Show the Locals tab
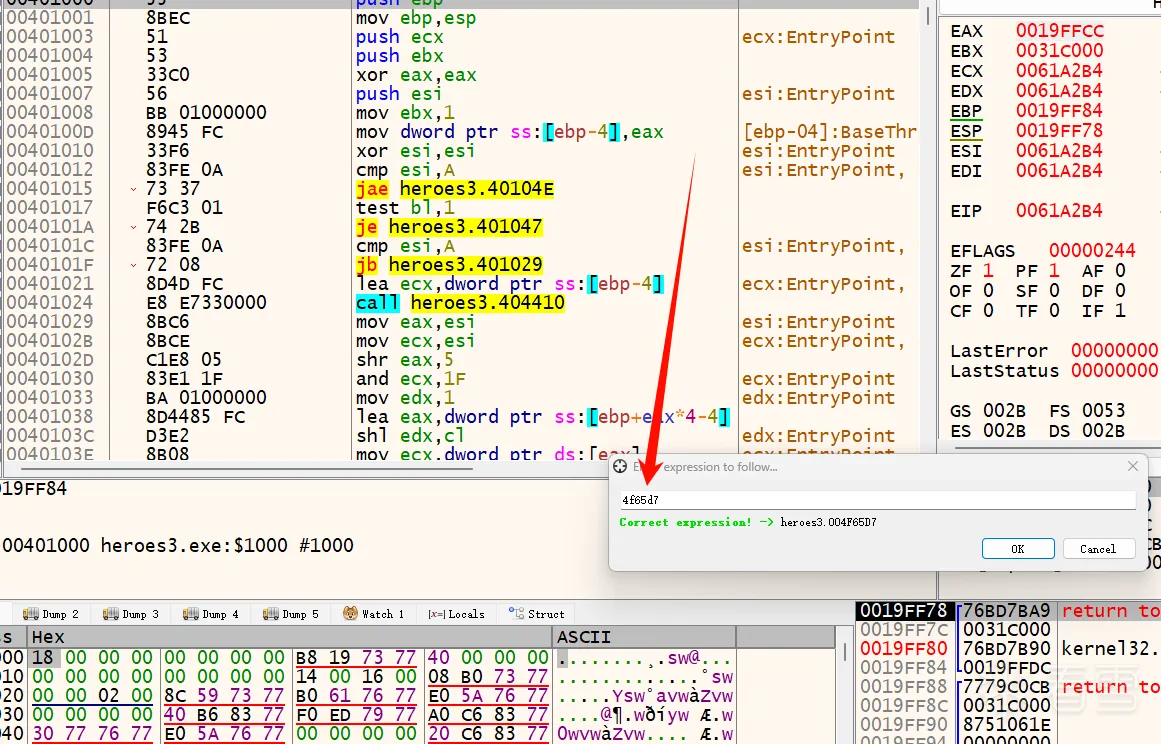The width and height of the screenshot is (1161, 744). (456, 614)
